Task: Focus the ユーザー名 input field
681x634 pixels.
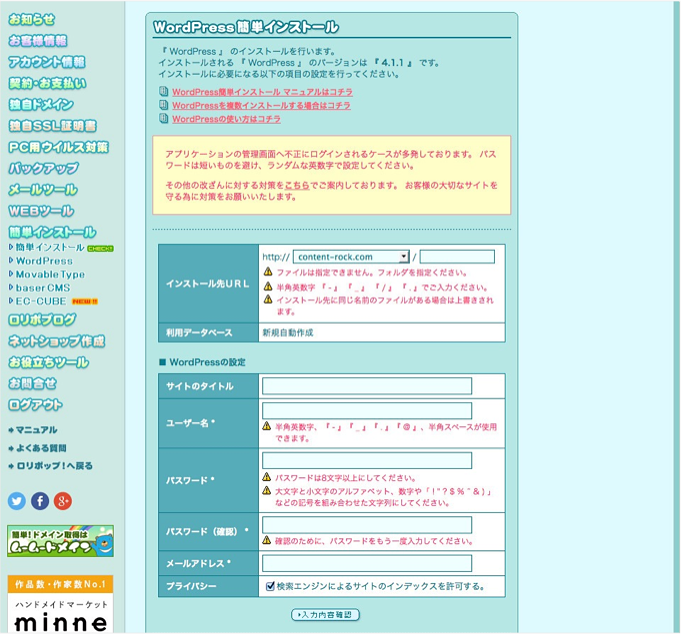Action: pos(367,410)
